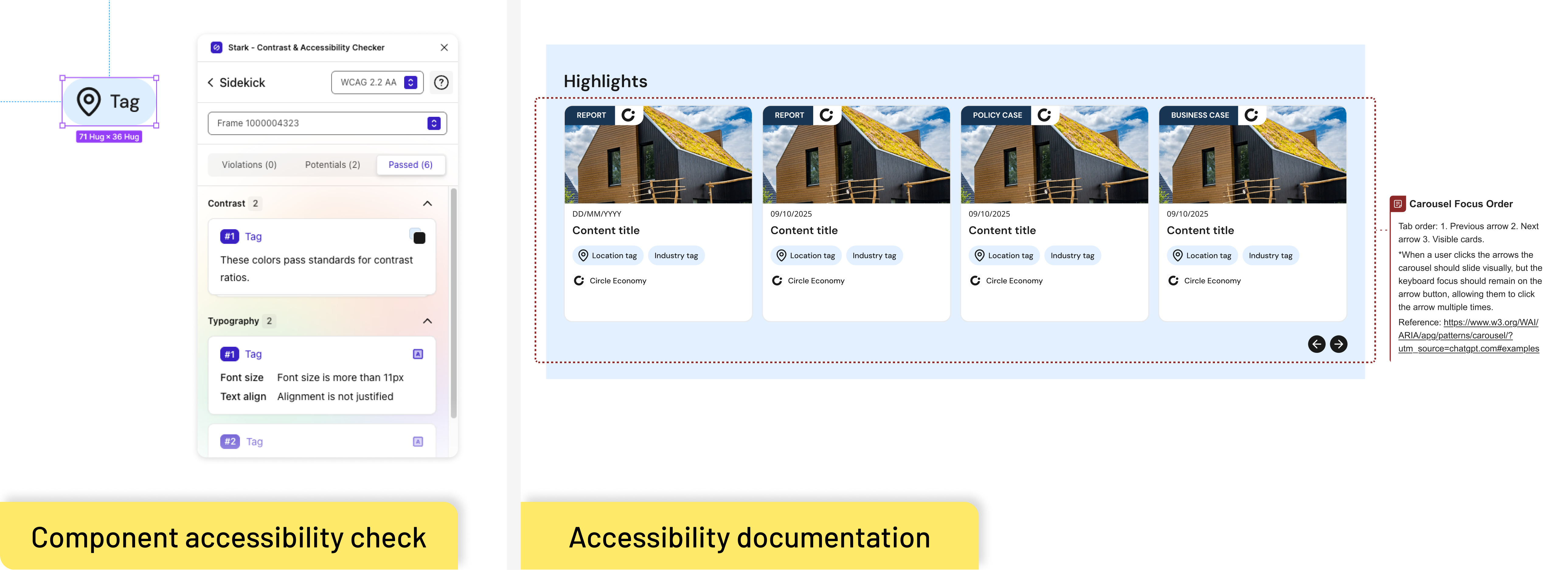Open the Frame 1000004323 selector
The width and height of the screenshot is (1568, 570).
327,123
